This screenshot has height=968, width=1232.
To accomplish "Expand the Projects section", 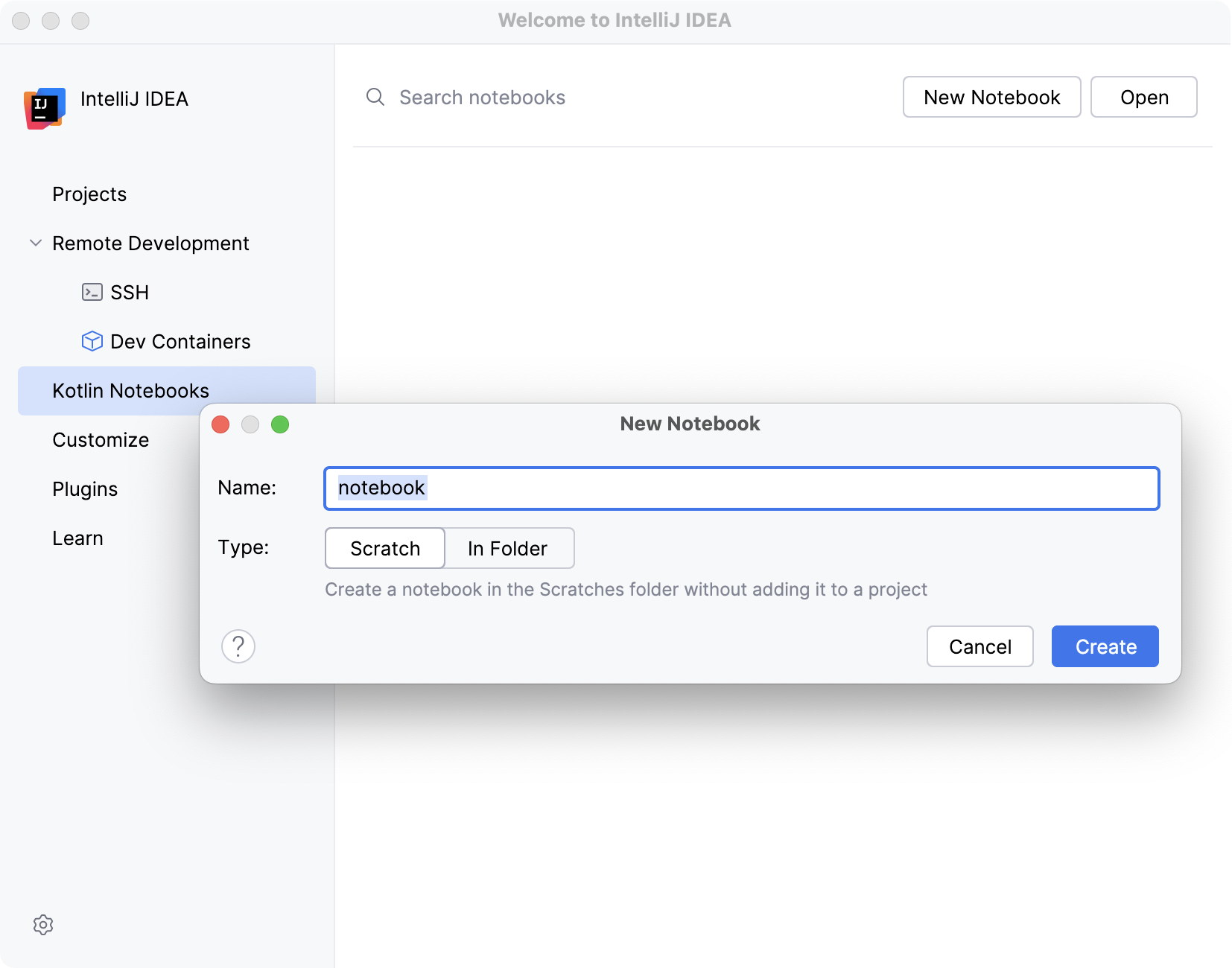I will click(x=89, y=194).
